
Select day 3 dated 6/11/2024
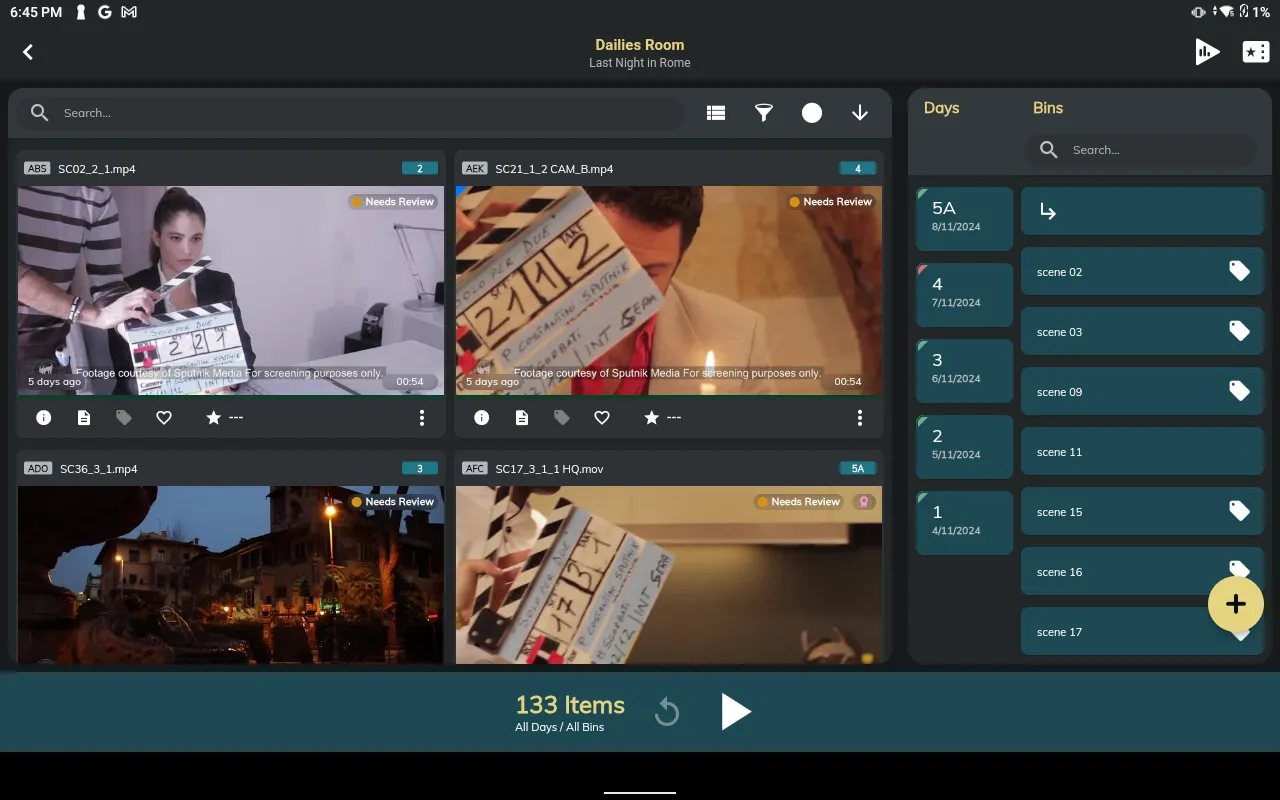(x=965, y=370)
